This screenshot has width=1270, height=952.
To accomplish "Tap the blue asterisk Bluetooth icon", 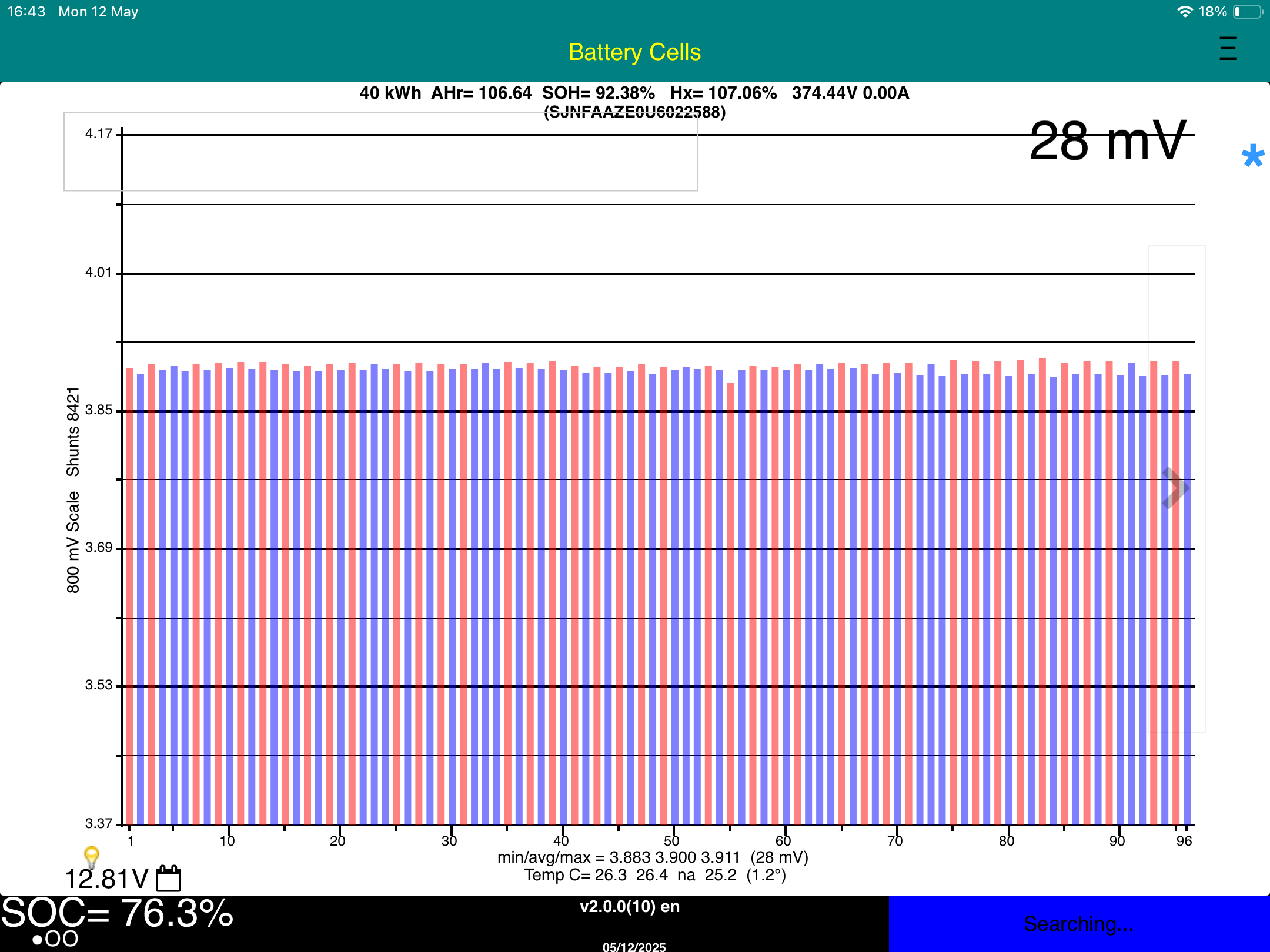I will 1252,156.
